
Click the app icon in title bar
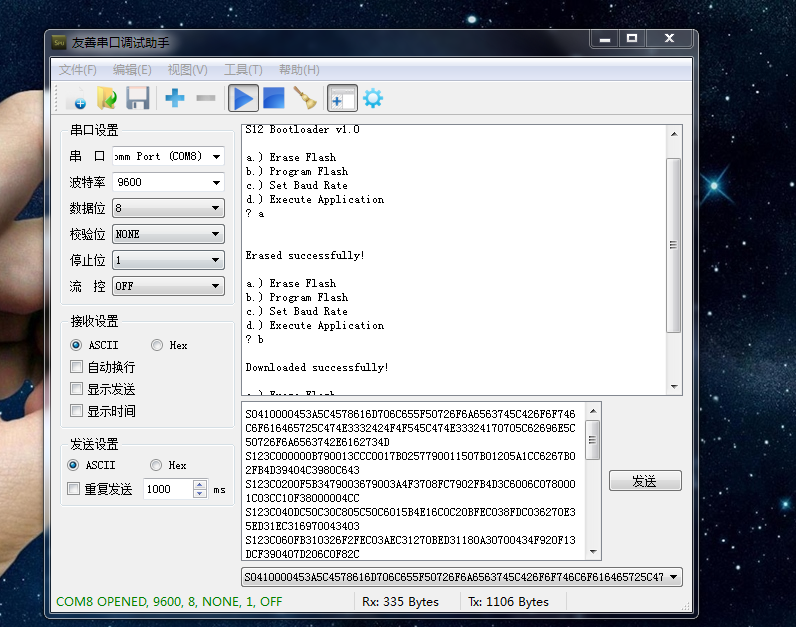(x=59, y=43)
